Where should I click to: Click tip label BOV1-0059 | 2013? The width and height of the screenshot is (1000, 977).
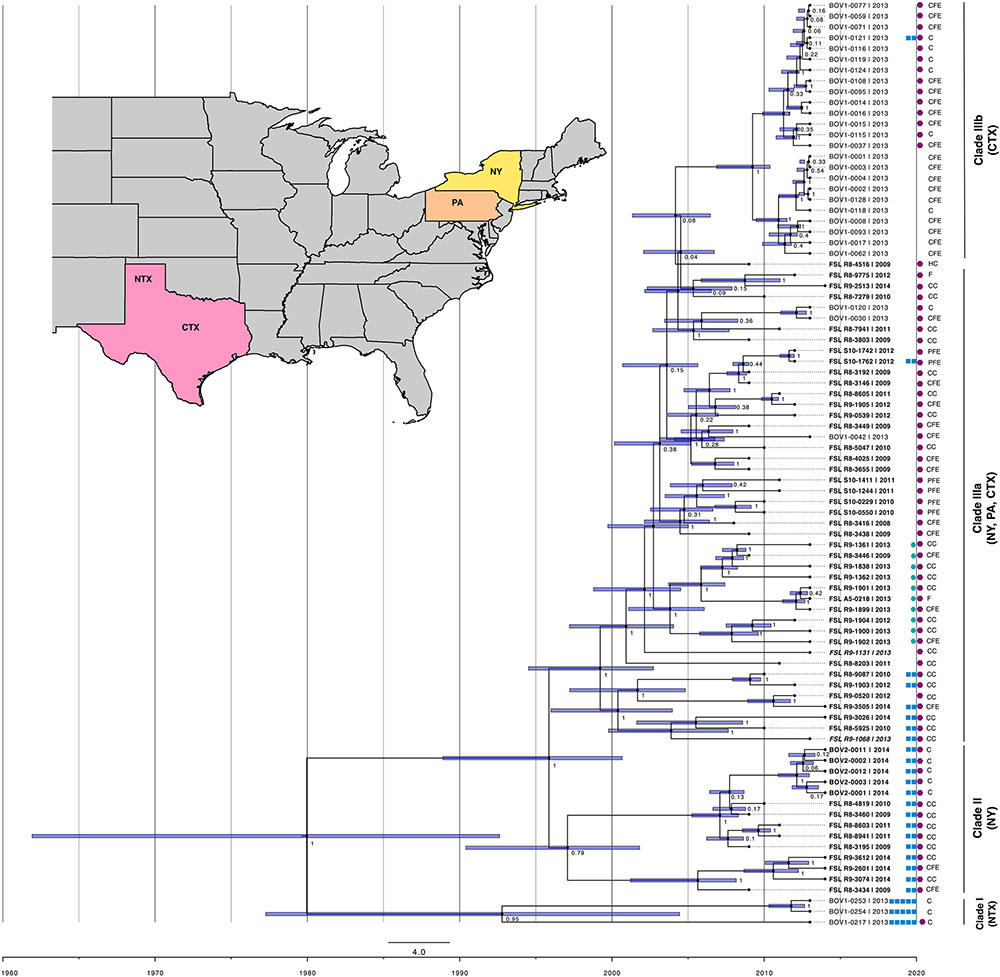(858, 17)
